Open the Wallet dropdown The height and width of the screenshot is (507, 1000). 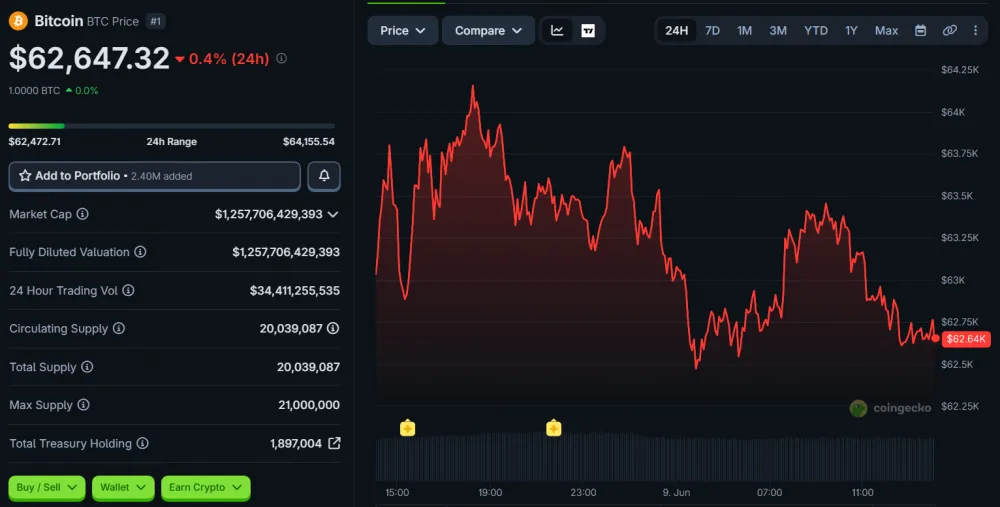tap(123, 487)
